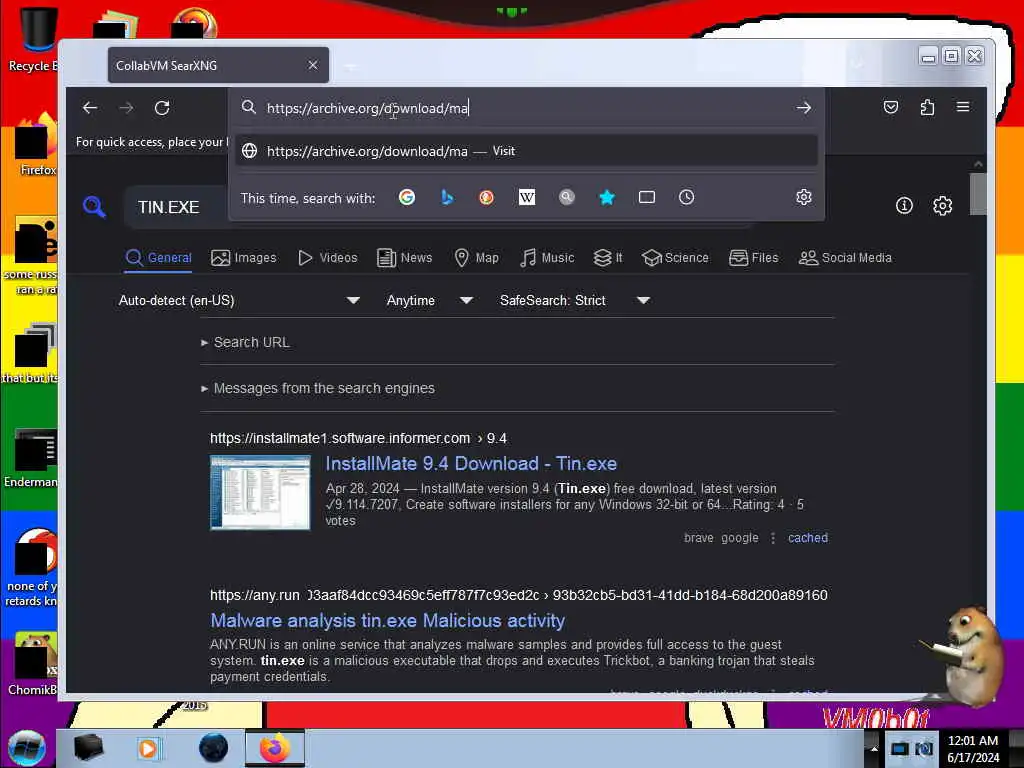This screenshot has height=768, width=1024.
Task: Switch to the Files category
Action: [754, 258]
